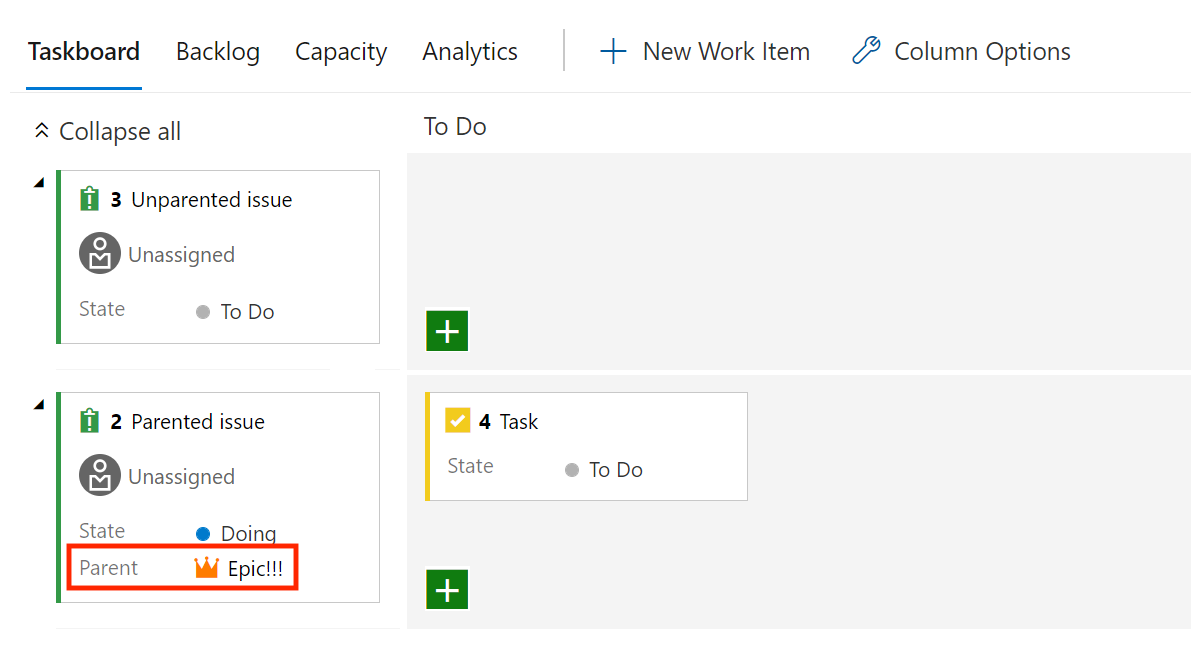
Task: Switch to the Backlog tab
Action: (217, 52)
